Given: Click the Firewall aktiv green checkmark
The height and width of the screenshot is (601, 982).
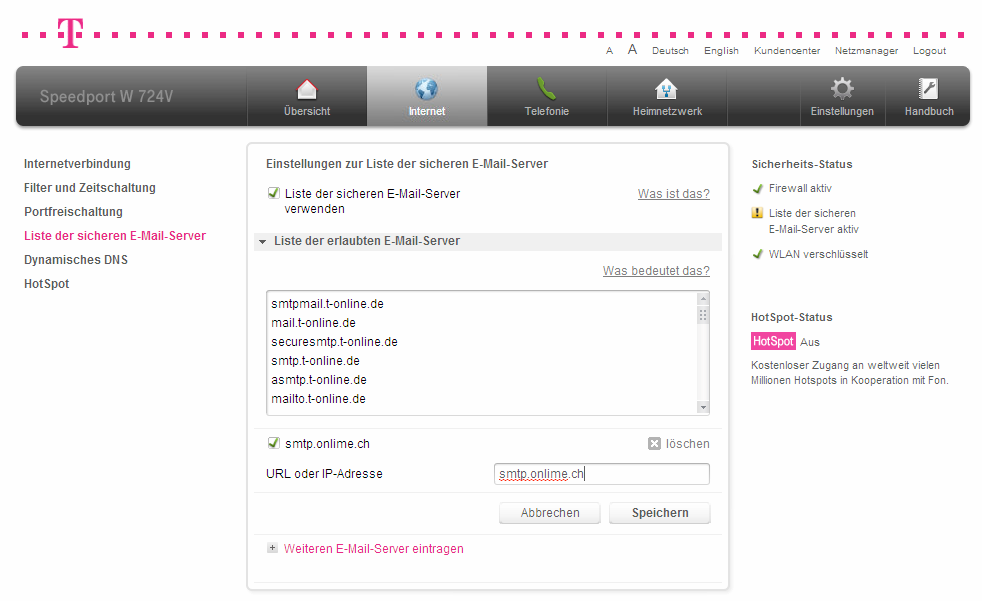Looking at the screenshot, I should pyautogui.click(x=758, y=188).
